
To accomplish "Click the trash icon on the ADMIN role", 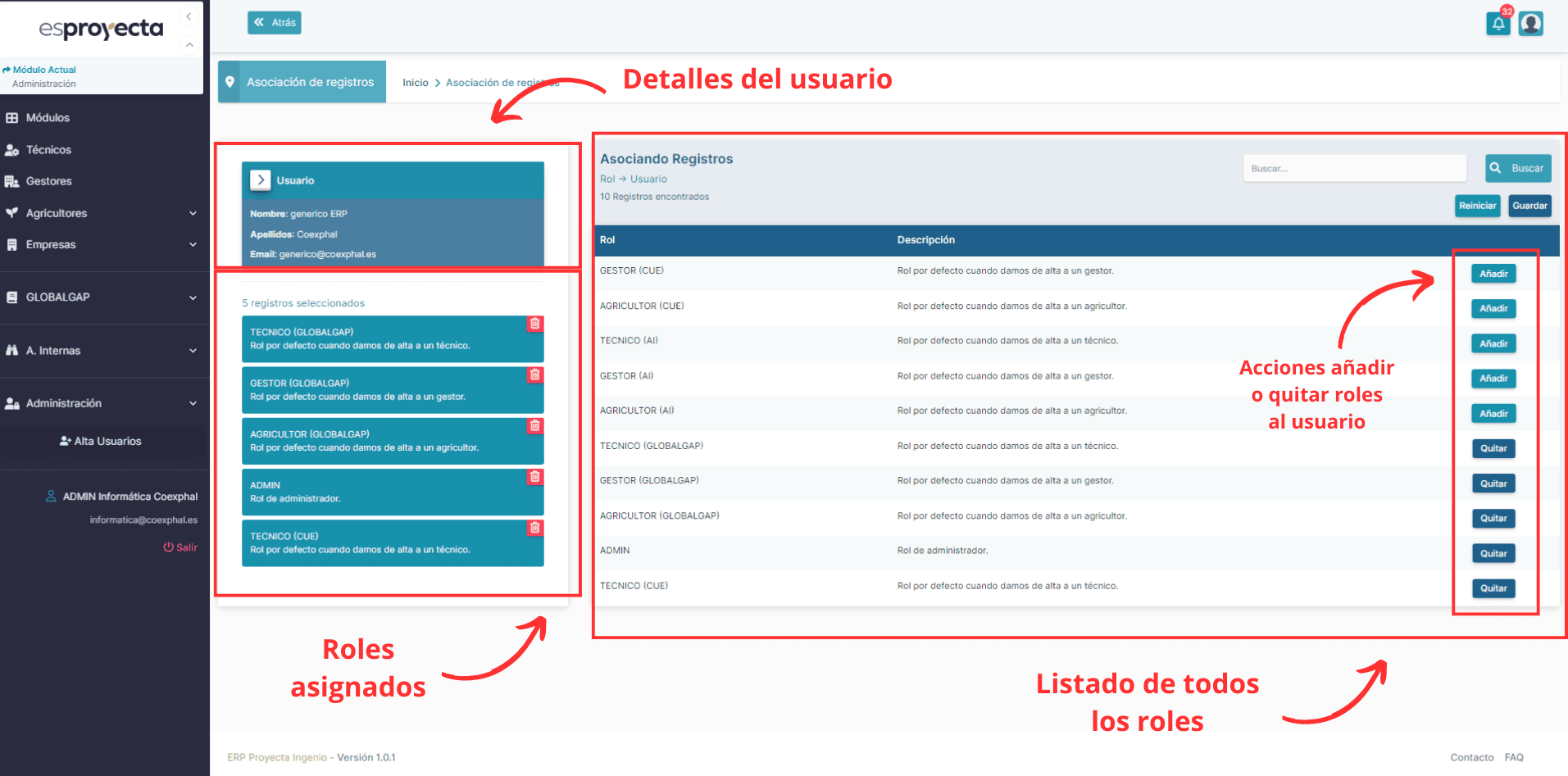I will (x=534, y=477).
